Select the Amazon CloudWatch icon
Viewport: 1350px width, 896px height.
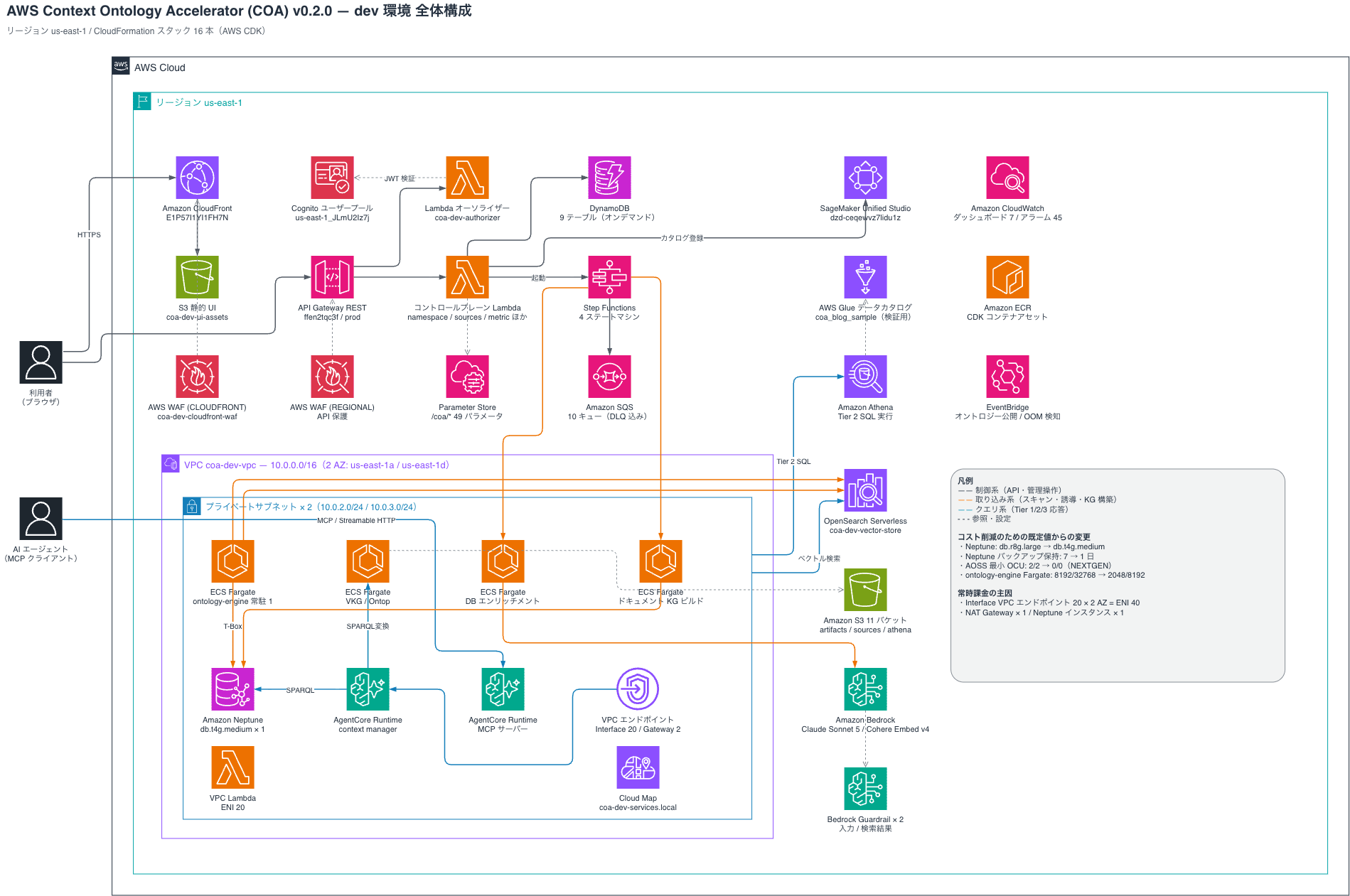[x=1007, y=178]
